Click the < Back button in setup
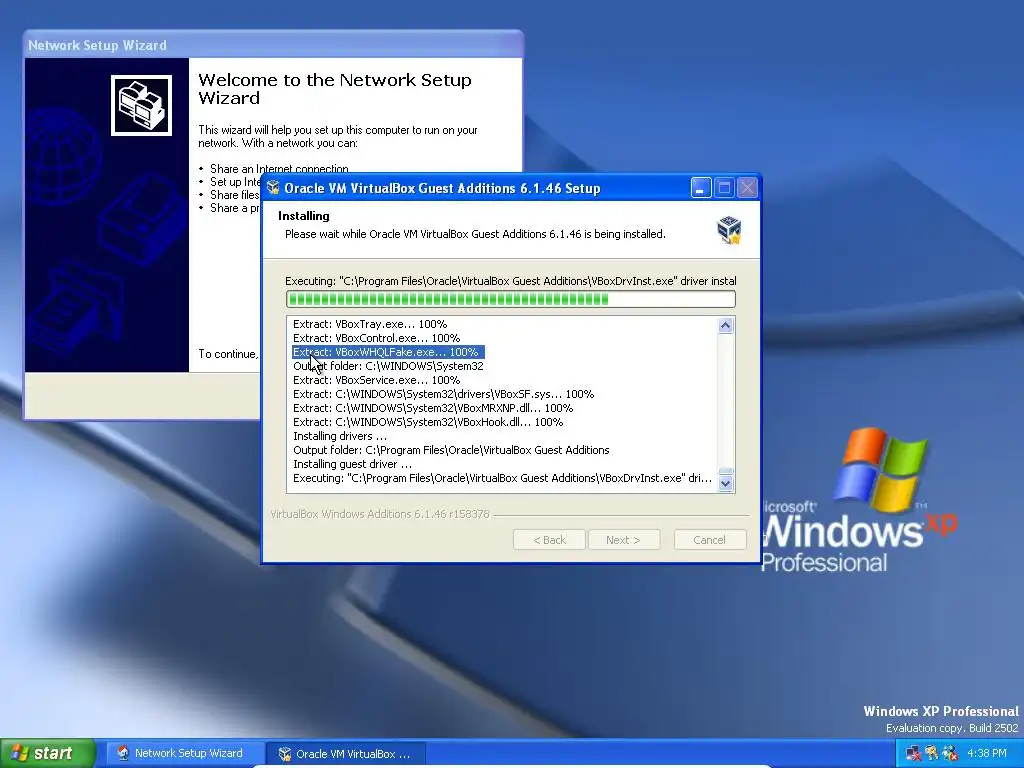 (x=549, y=540)
